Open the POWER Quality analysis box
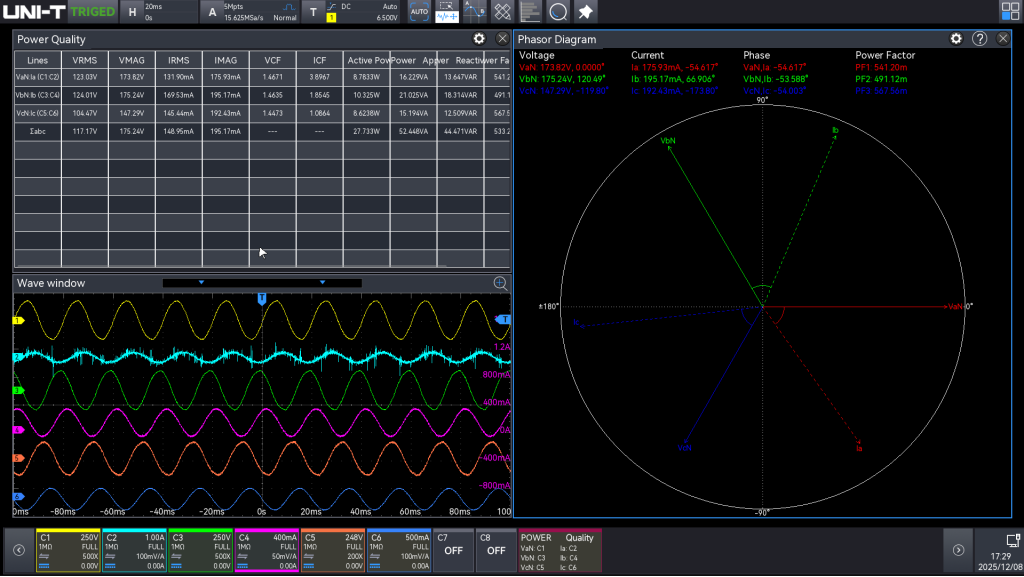 coord(560,550)
